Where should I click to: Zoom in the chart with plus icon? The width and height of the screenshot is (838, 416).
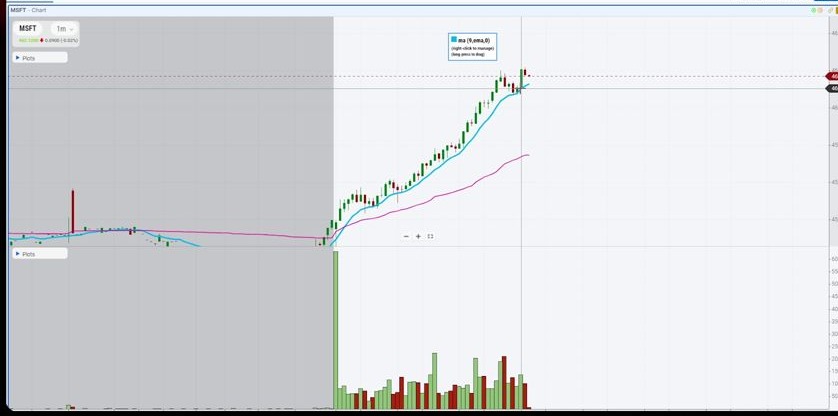(418, 236)
